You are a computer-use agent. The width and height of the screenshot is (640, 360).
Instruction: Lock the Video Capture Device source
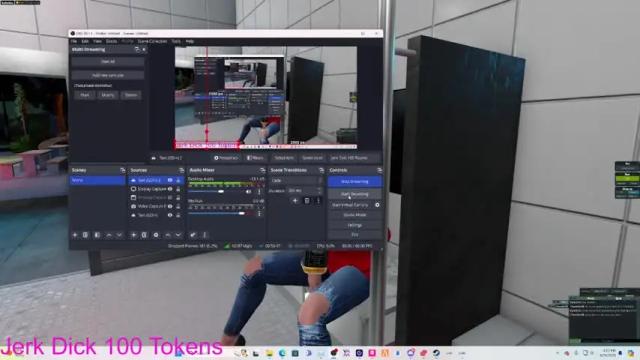(x=178, y=206)
